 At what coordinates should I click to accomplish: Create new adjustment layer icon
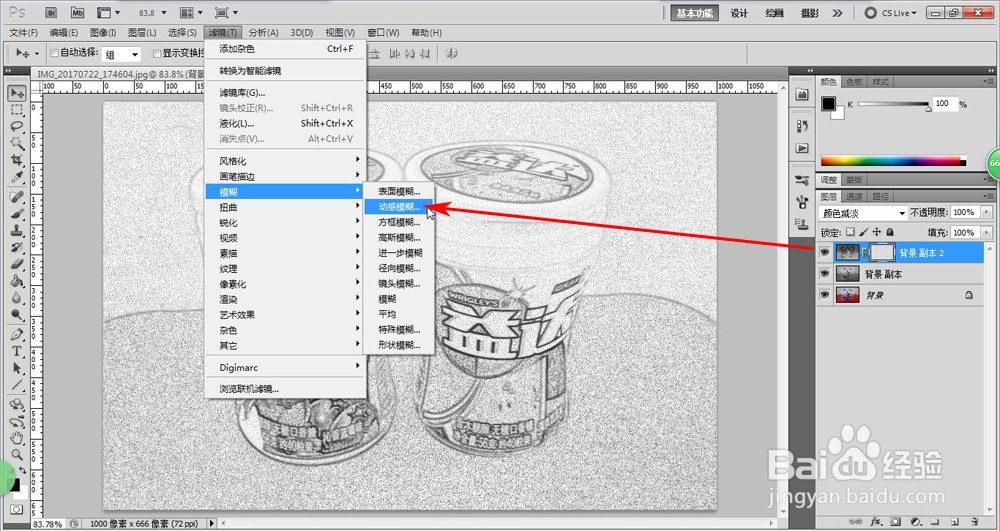pos(916,521)
